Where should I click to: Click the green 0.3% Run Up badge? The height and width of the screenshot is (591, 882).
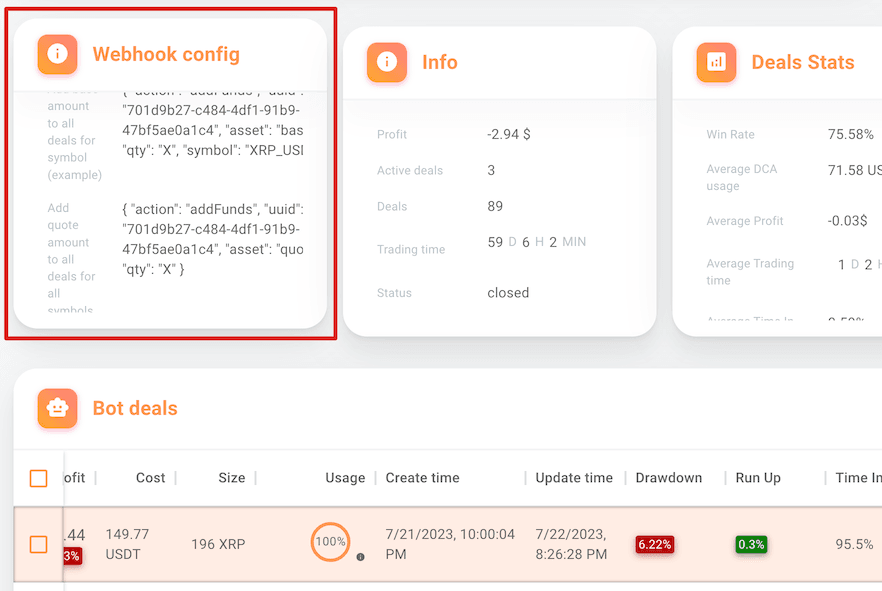click(x=751, y=544)
